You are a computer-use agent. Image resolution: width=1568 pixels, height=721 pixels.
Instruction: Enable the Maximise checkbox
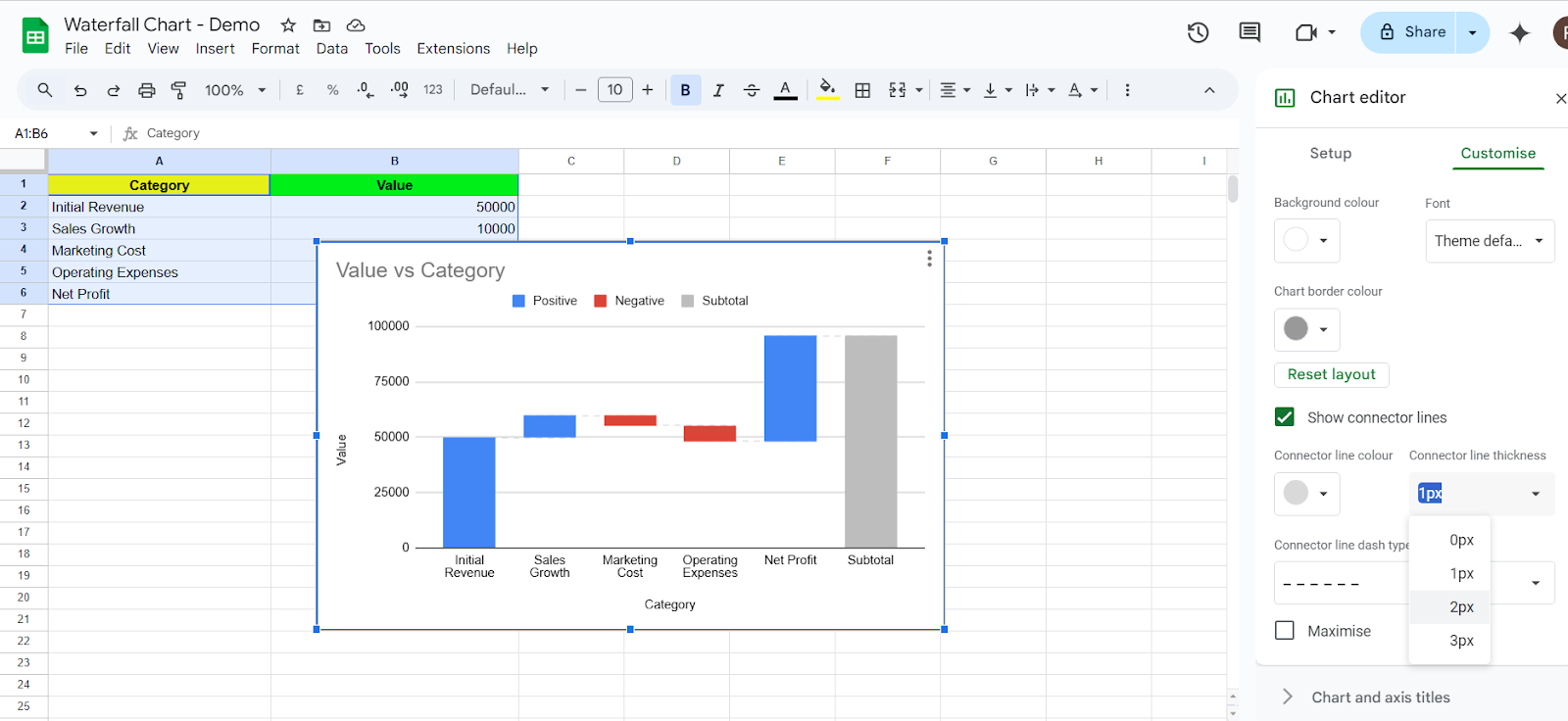click(1285, 631)
